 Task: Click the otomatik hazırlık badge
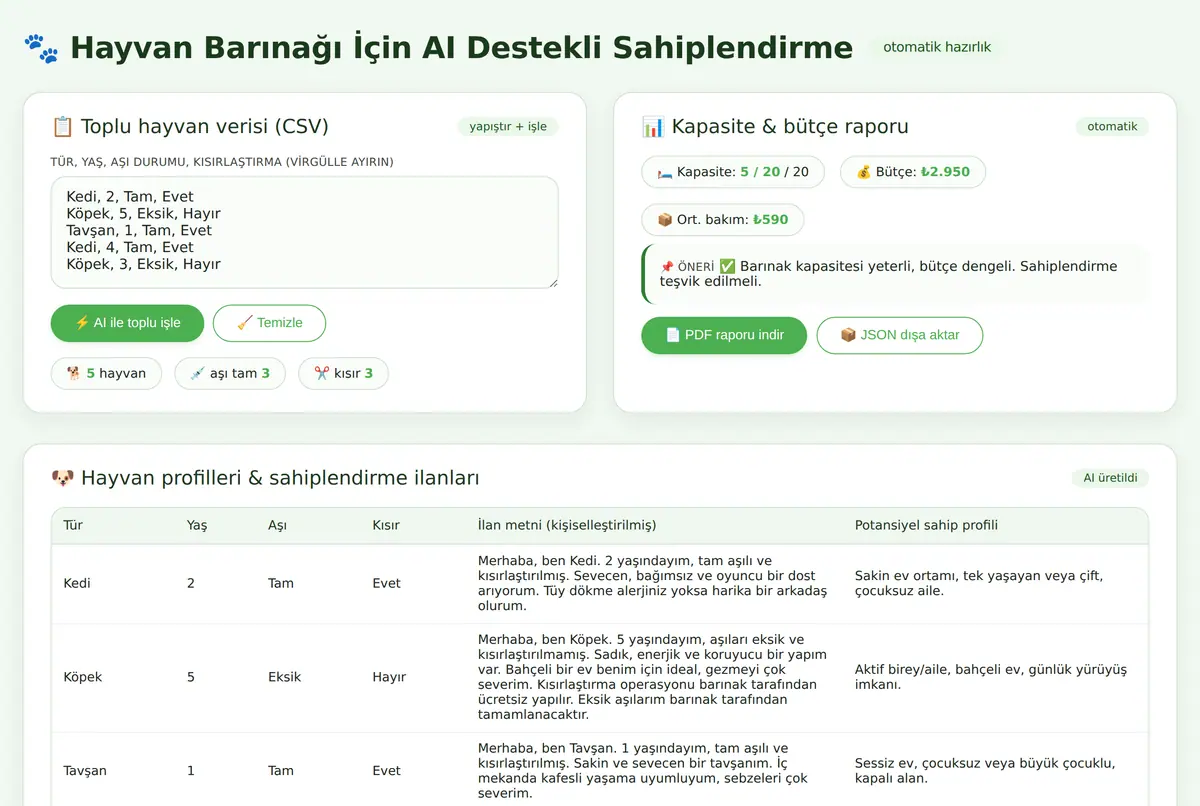(937, 47)
